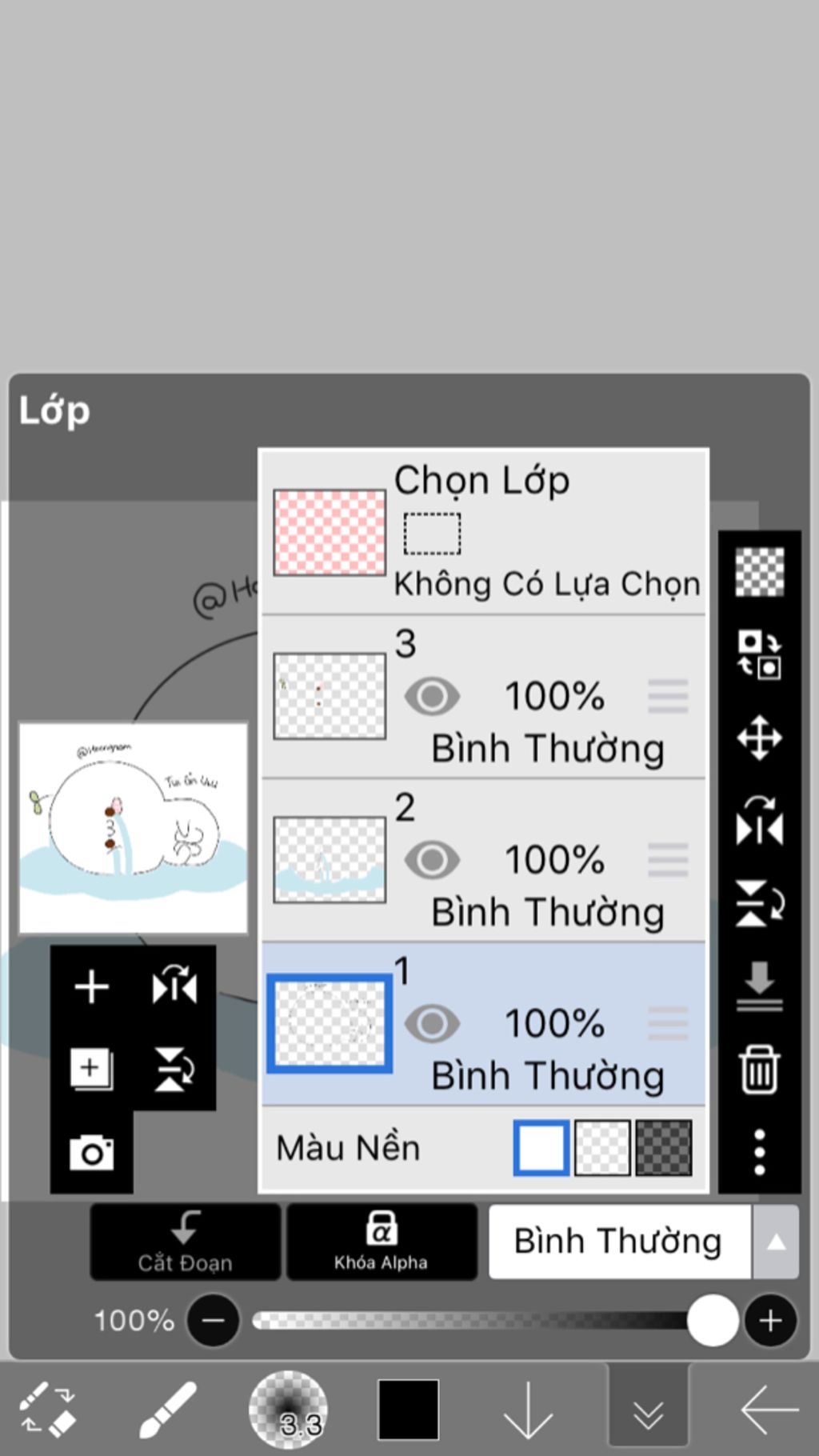Viewport: 819px width, 1456px height.
Task: Add a new layer with plus icon
Action: pyautogui.click(x=92, y=986)
